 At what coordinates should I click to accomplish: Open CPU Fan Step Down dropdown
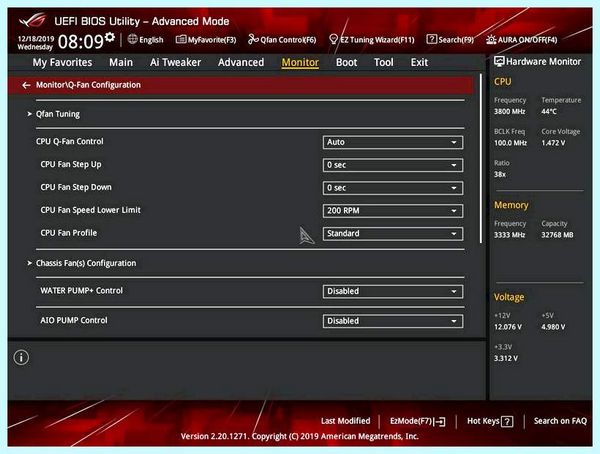(393, 188)
